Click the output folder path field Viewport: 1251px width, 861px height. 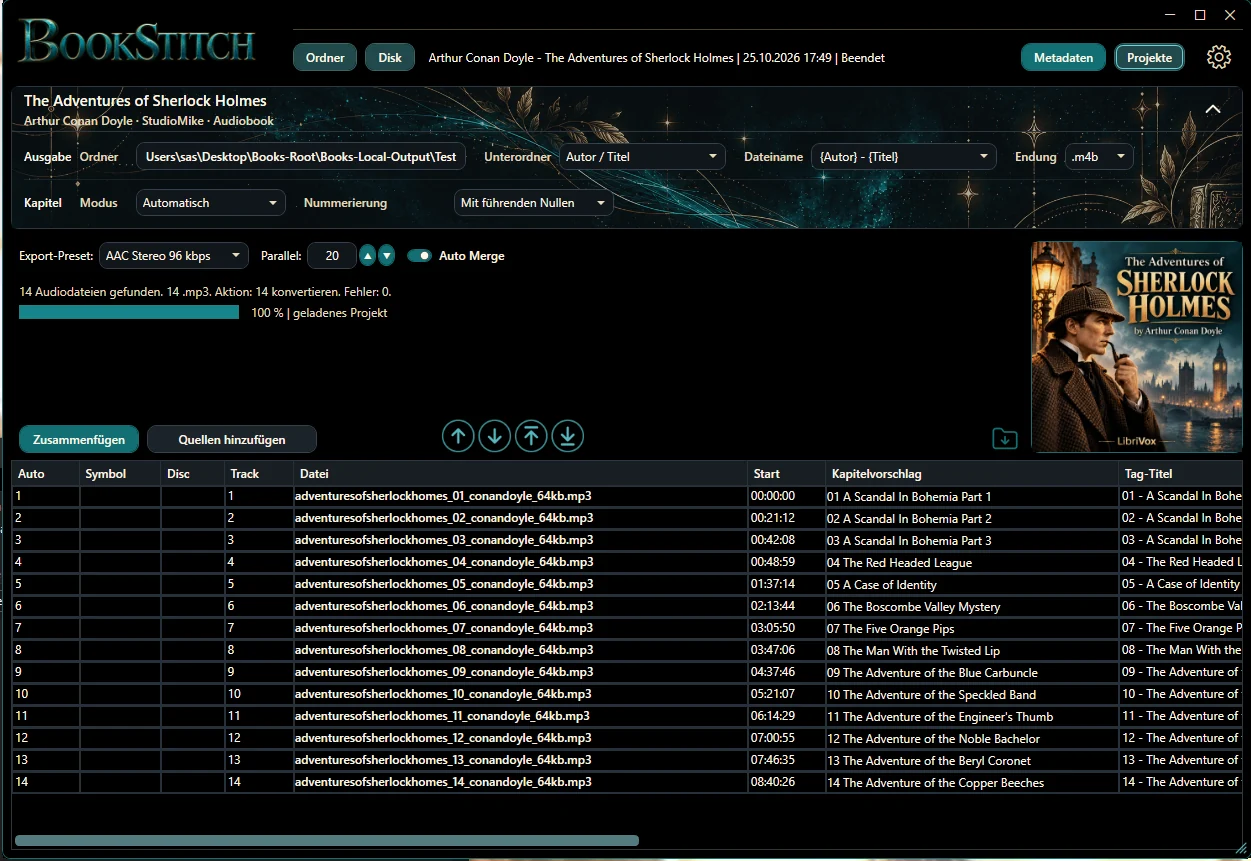point(302,157)
